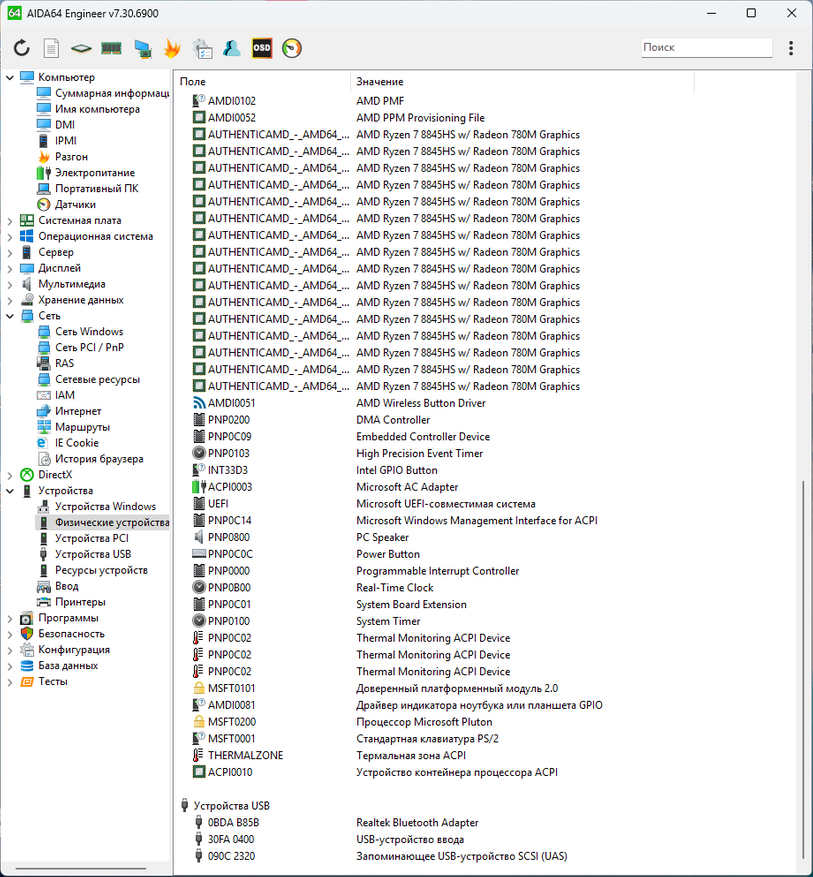
Task: Expand the Безопасность tree node
Action: [x=10, y=634]
